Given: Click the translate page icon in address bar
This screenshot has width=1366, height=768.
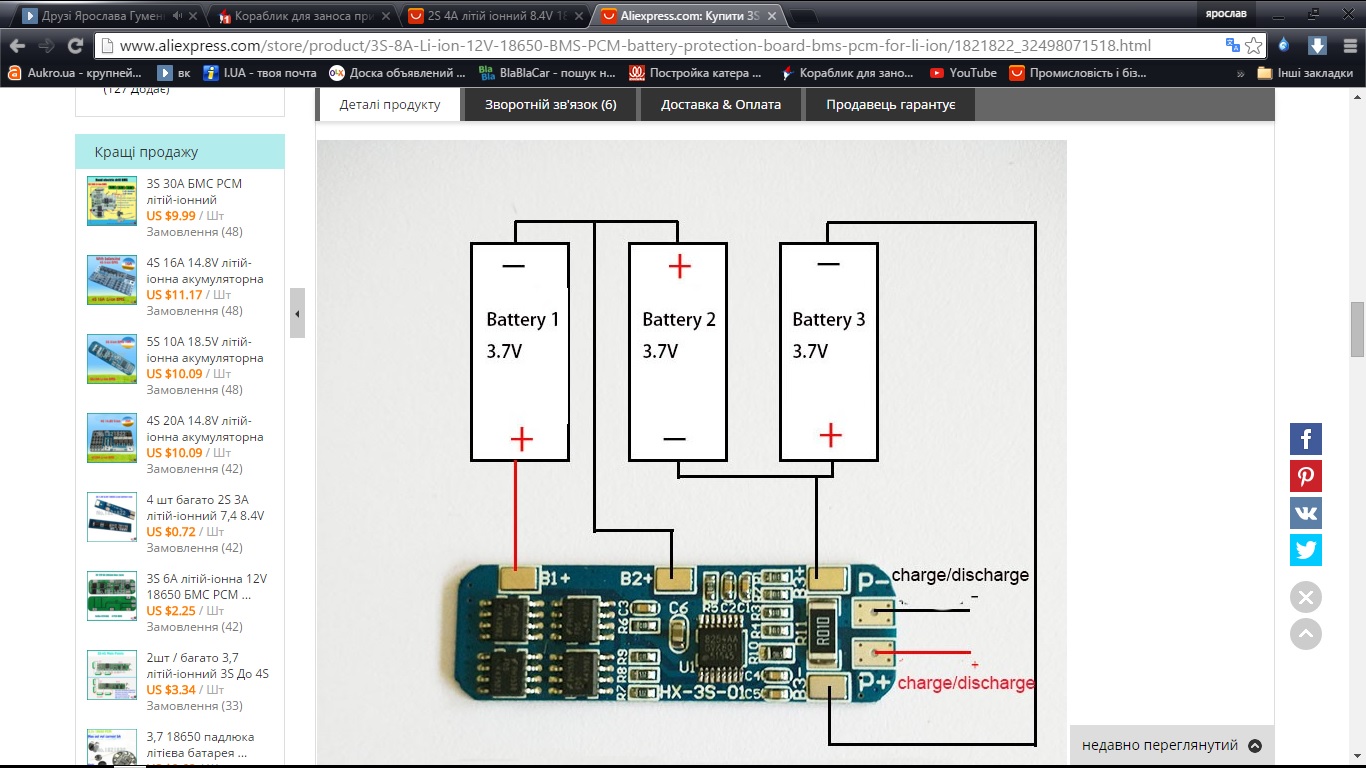Looking at the screenshot, I should 1232,46.
